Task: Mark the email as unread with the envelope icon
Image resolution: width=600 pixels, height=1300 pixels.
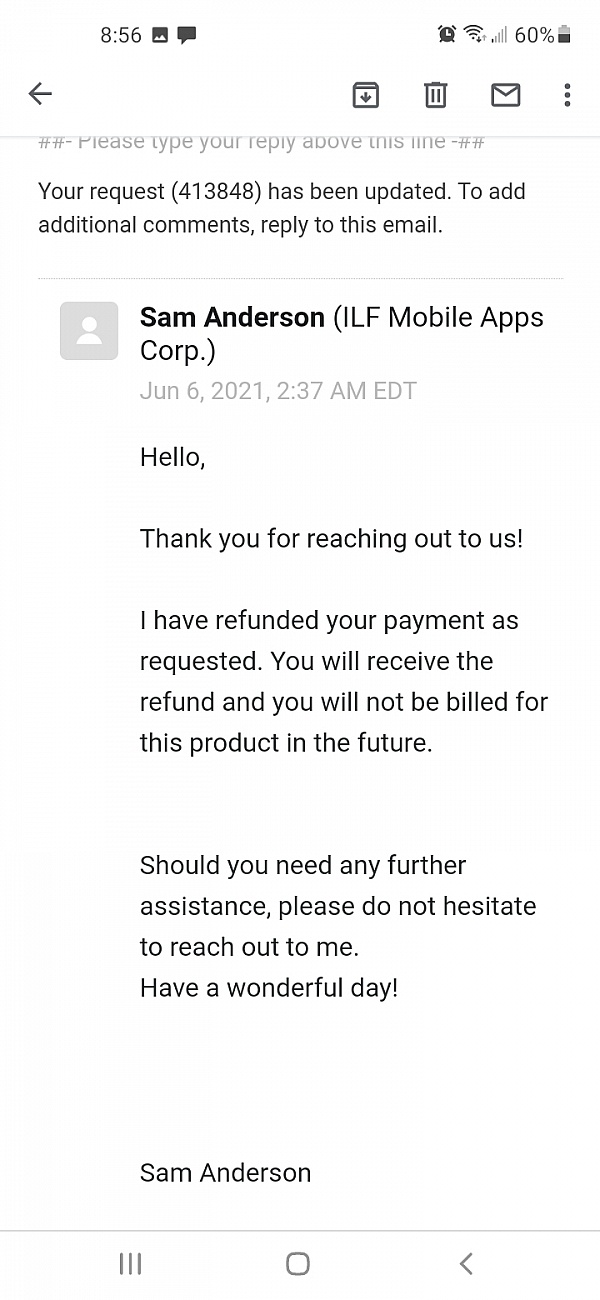Action: point(506,95)
